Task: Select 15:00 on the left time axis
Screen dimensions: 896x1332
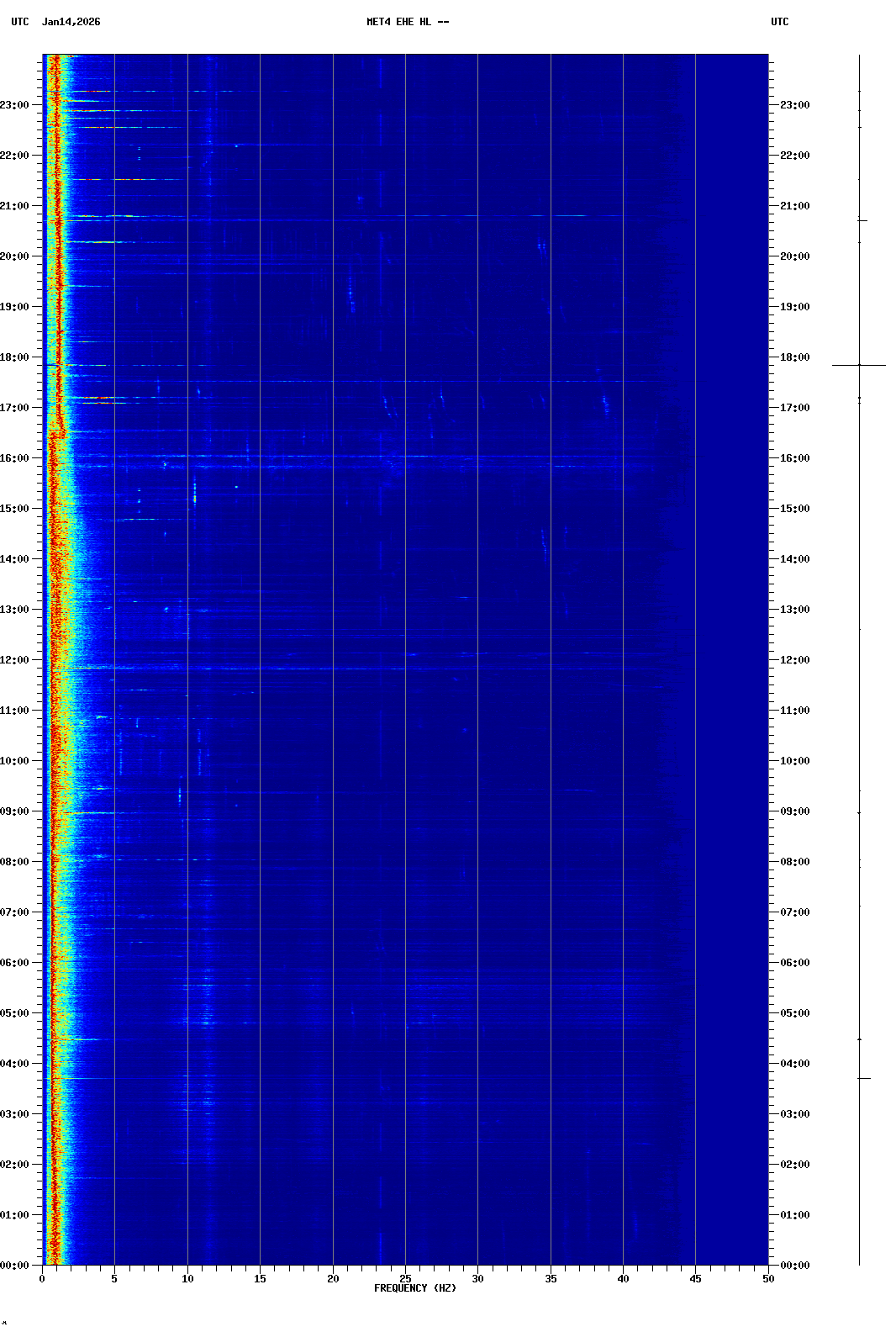Action: (15, 509)
